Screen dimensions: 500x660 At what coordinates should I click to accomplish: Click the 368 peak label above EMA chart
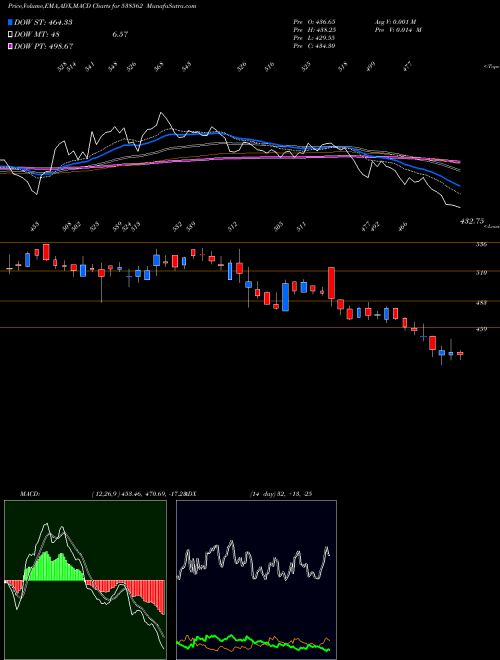tap(159, 67)
